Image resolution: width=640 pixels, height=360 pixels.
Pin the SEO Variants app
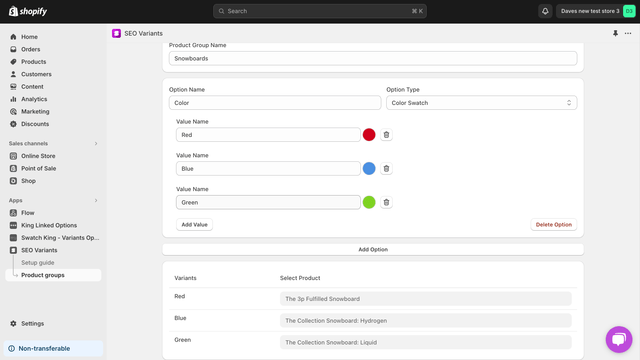[x=615, y=33]
